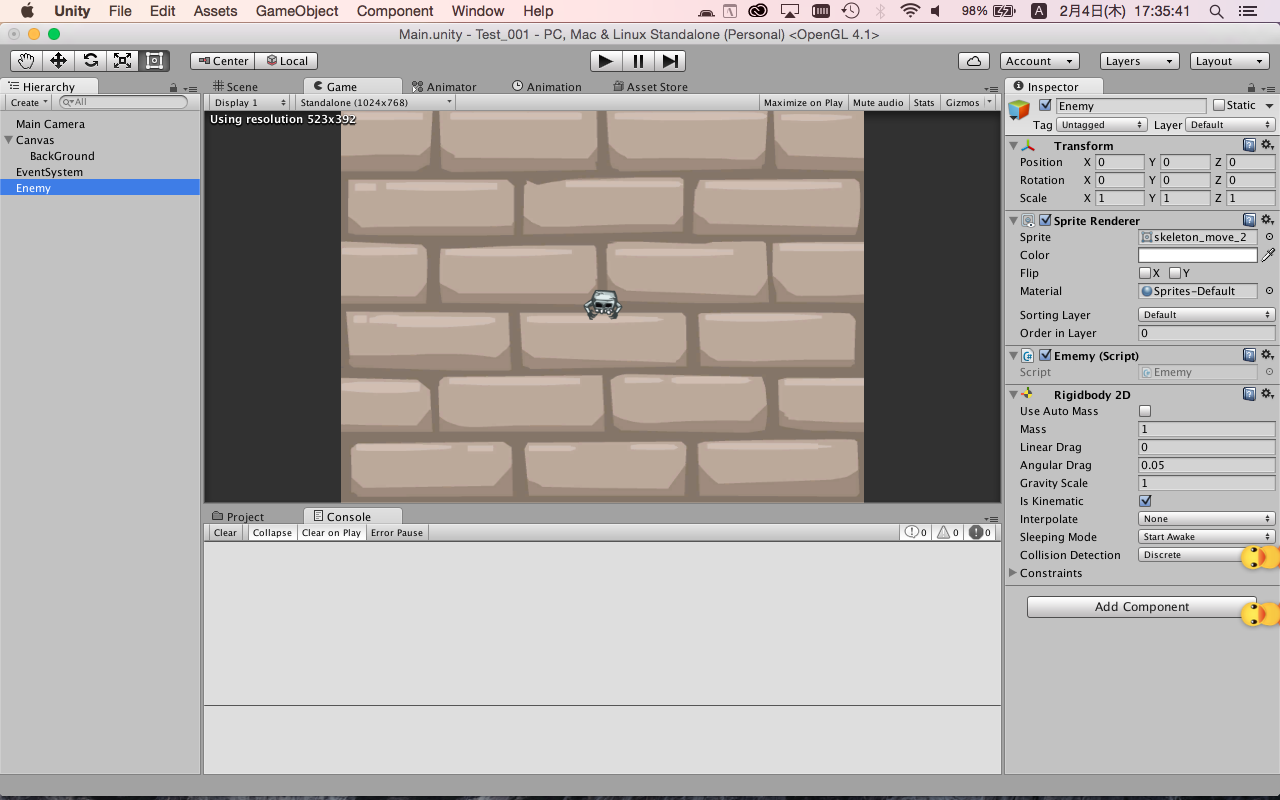The height and width of the screenshot is (800, 1280).
Task: Select the Hand tool in toolbar
Action: click(27, 60)
